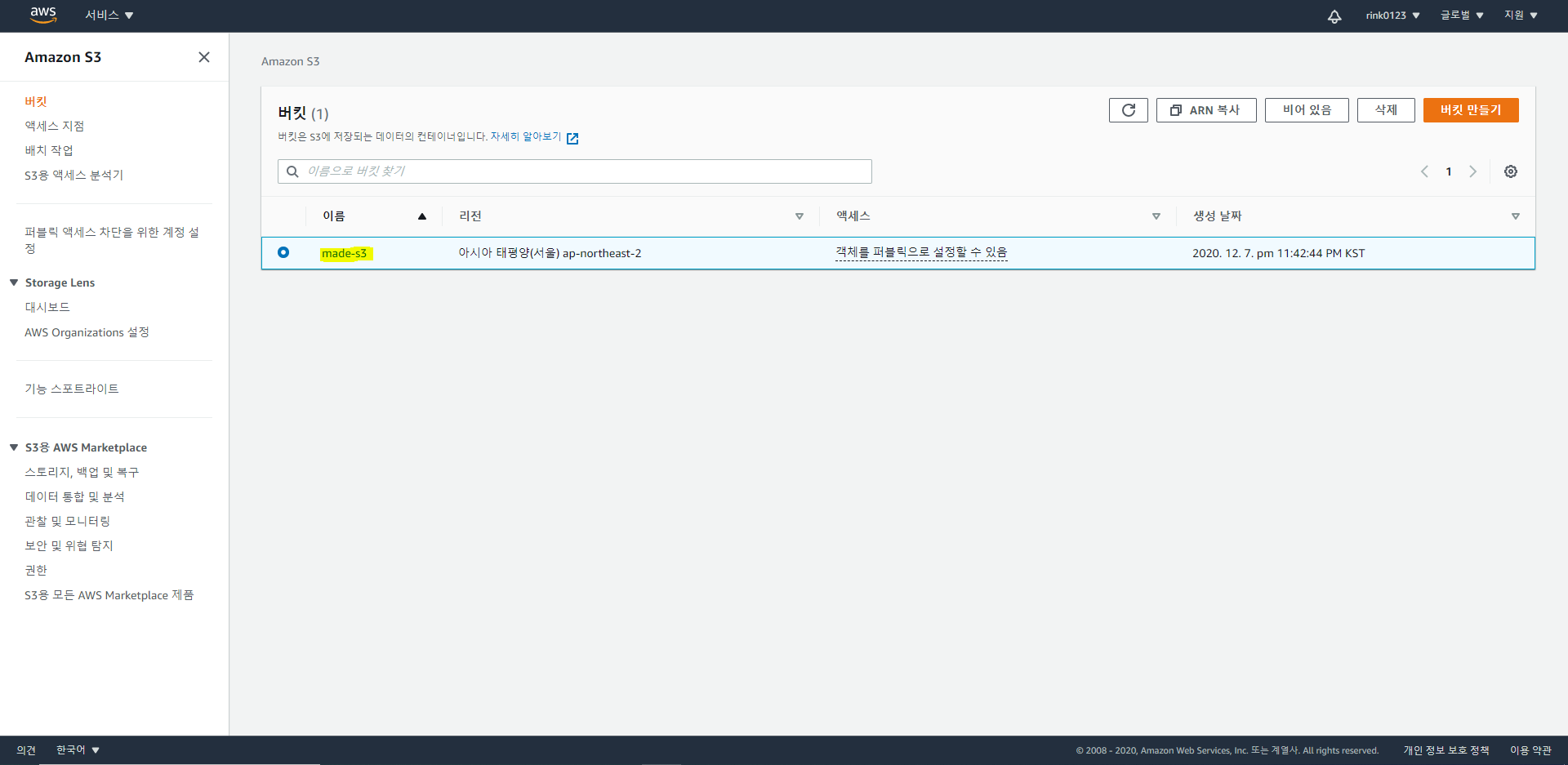Click the AWS logo home icon

43,15
